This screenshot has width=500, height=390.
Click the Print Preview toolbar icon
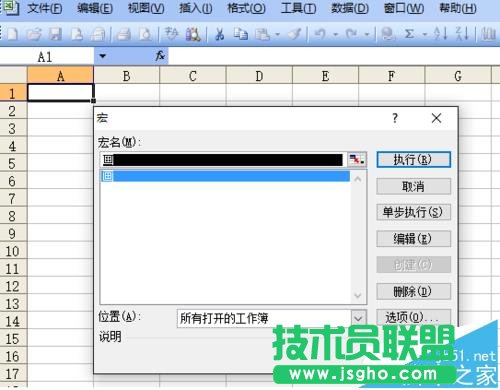click(x=145, y=34)
